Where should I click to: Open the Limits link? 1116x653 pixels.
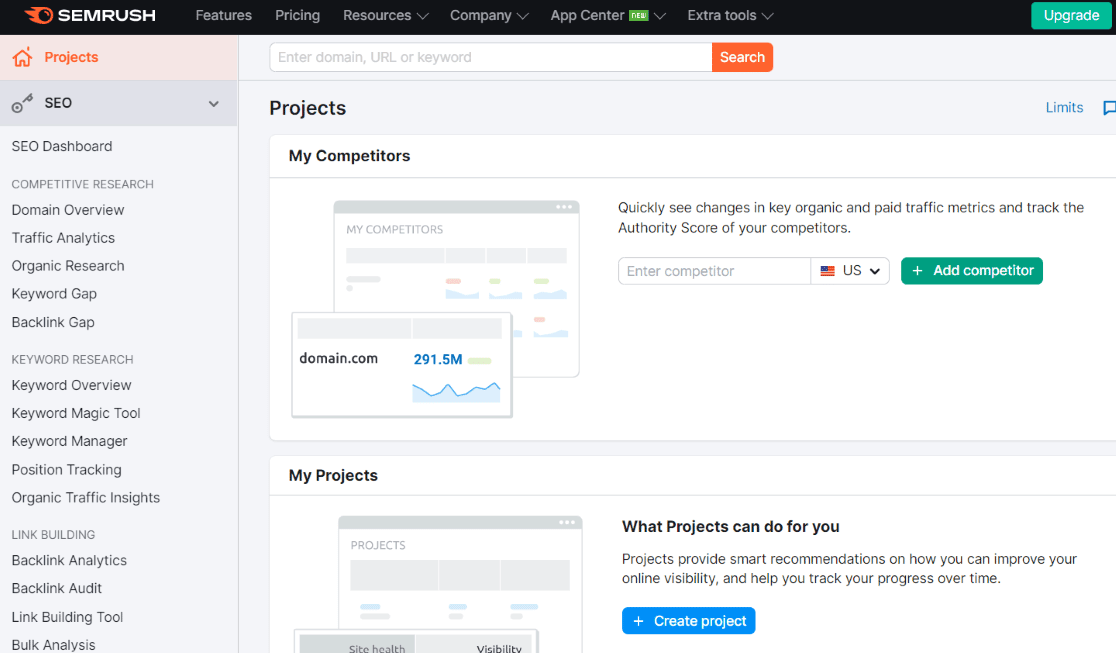pyautogui.click(x=1064, y=107)
